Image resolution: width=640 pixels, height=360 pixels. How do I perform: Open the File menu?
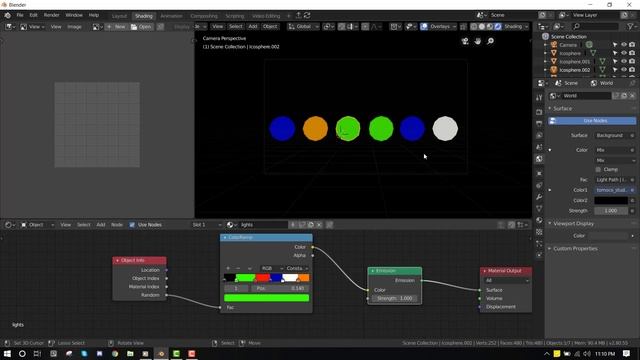[20, 15]
